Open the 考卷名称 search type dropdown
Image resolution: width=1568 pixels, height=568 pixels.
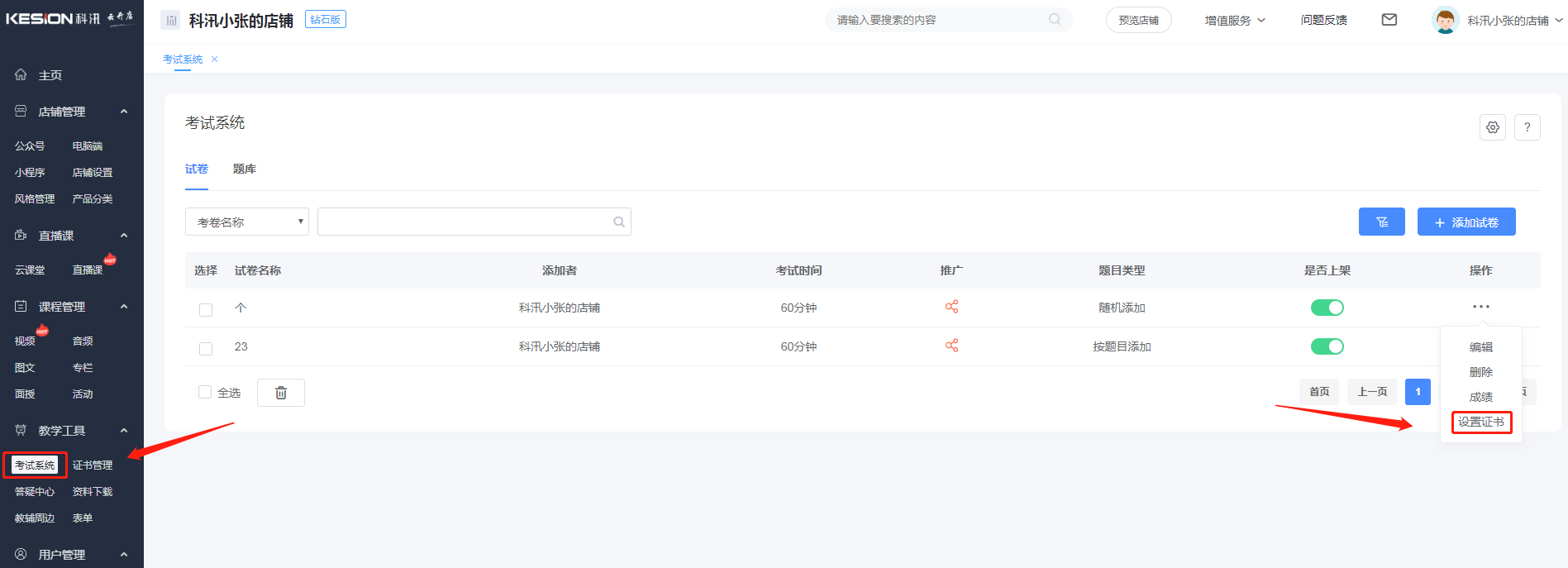coord(247,222)
